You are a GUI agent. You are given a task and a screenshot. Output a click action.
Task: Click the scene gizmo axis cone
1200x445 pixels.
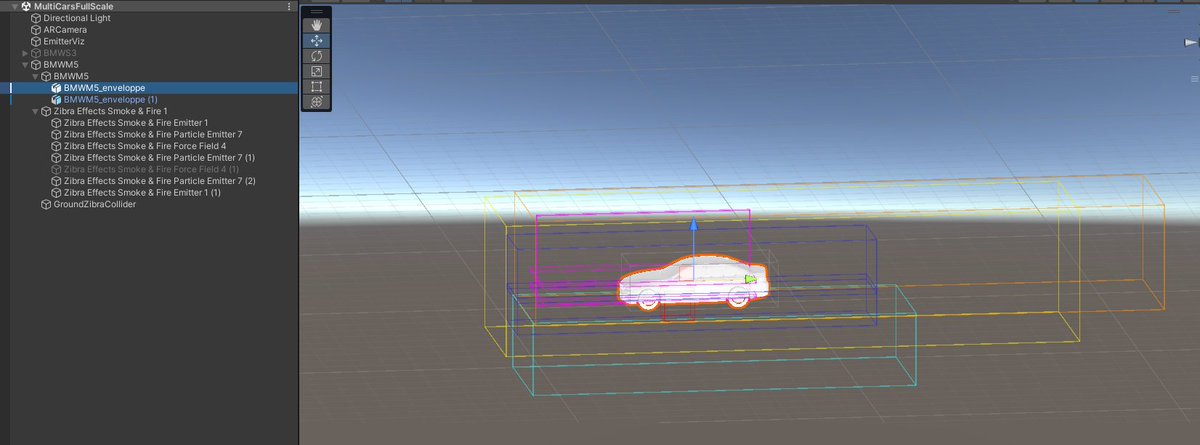click(1189, 42)
